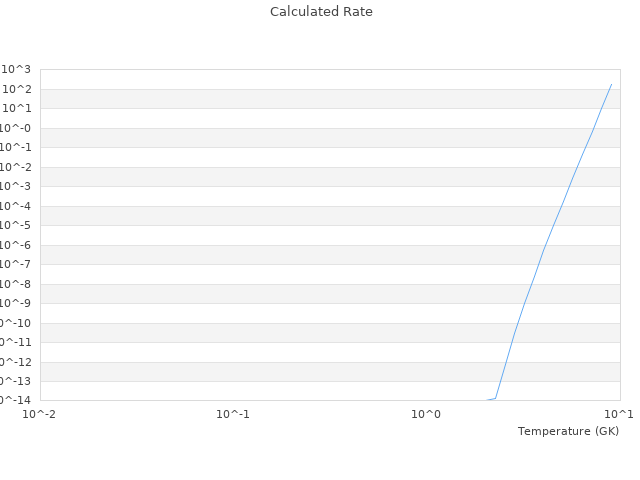The width and height of the screenshot is (640, 480).
Task: Select the 10^1 label on the y-axis
Action: point(17,108)
